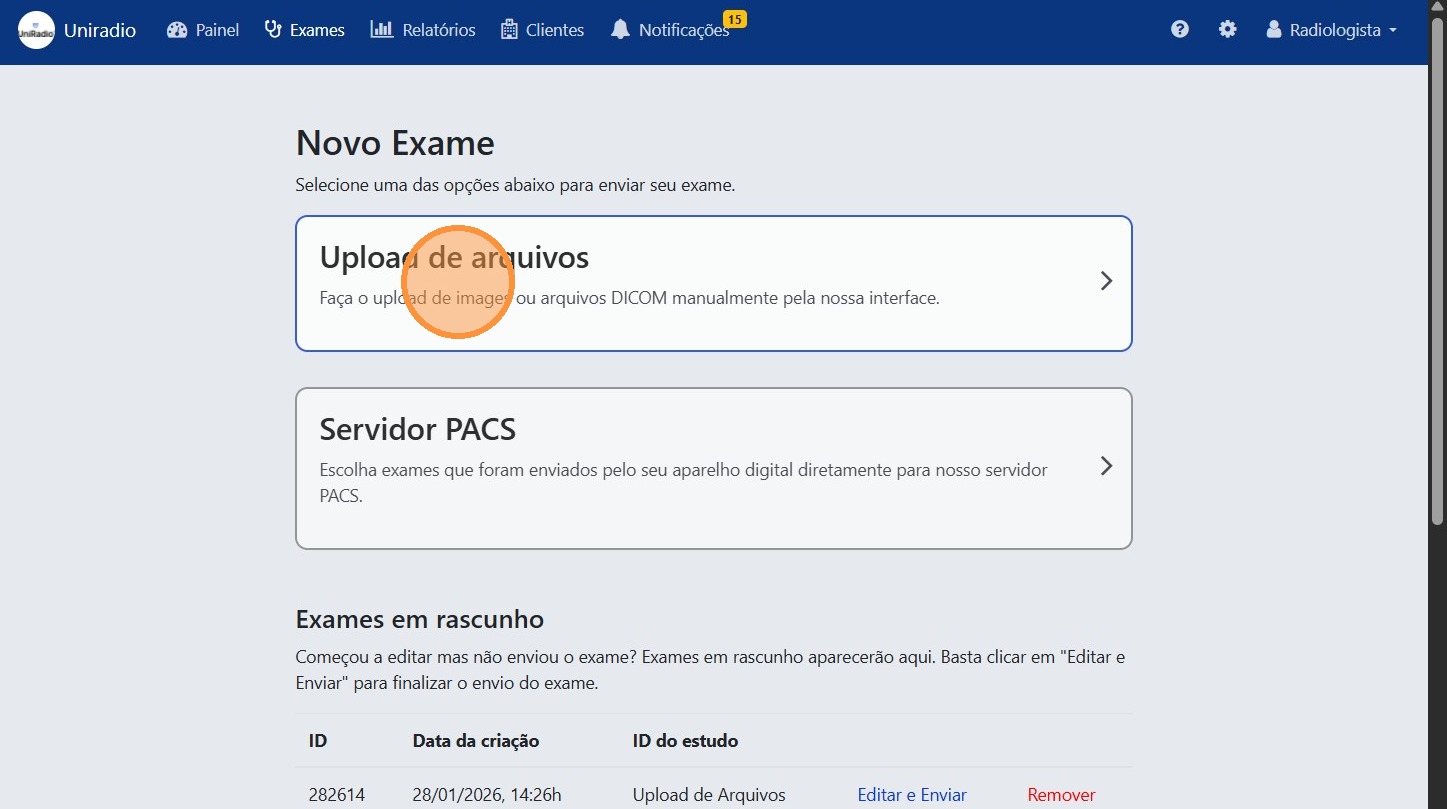Click the Uniradio logo
The height and width of the screenshot is (809, 1447).
[x=35, y=29]
